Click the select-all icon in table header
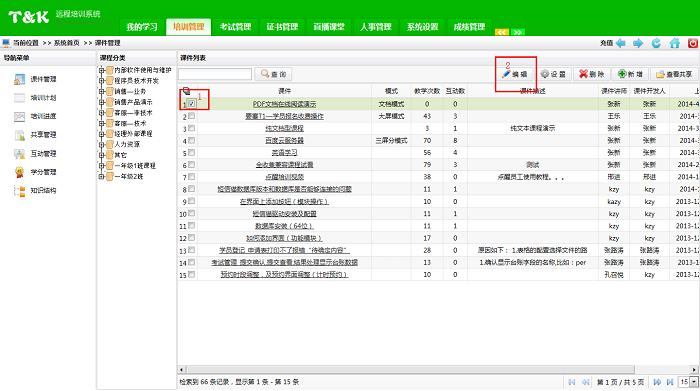Image resolution: width=700 pixels, height=391 pixels. click(187, 91)
